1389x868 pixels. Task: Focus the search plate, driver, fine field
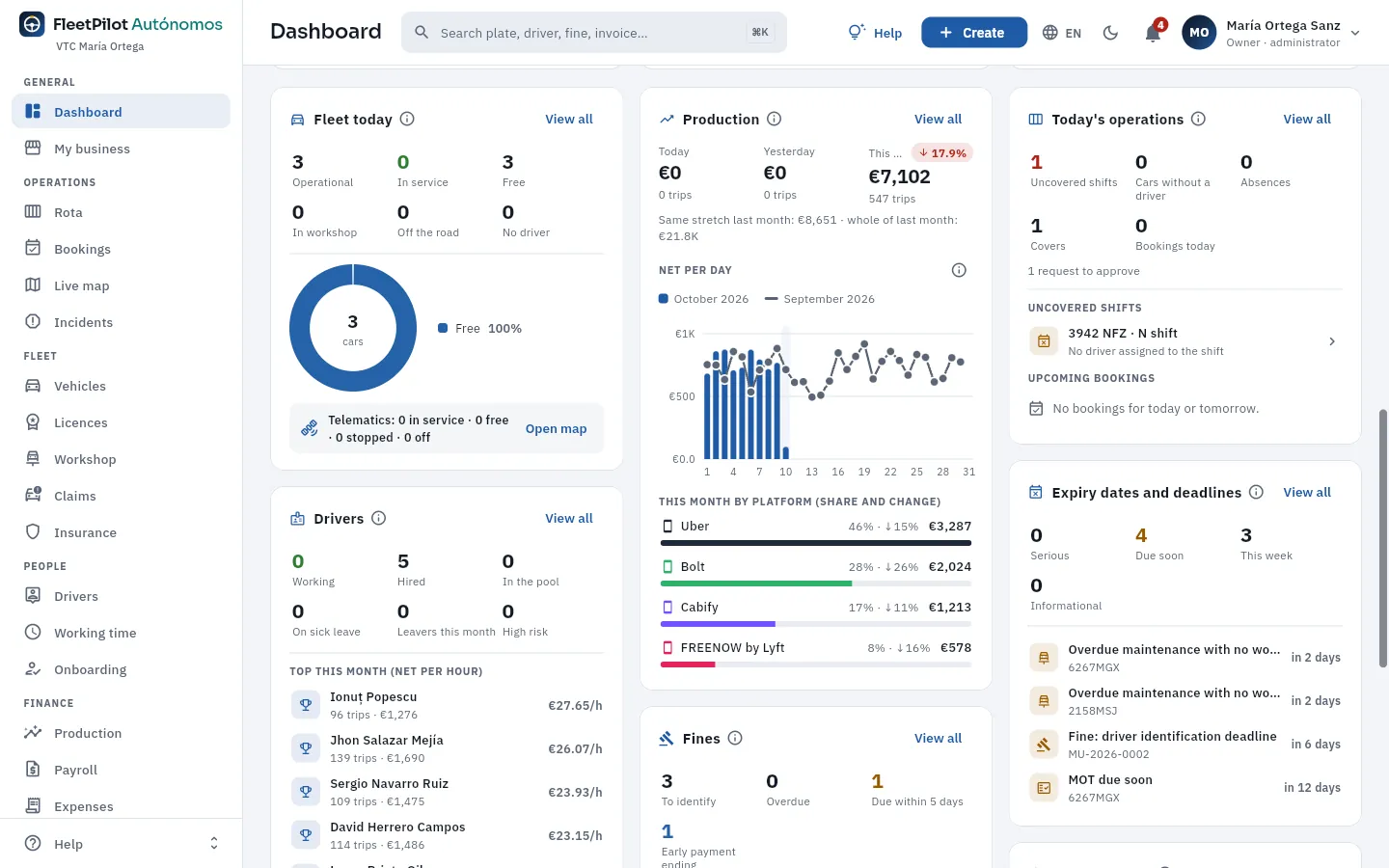pyautogui.click(x=594, y=33)
